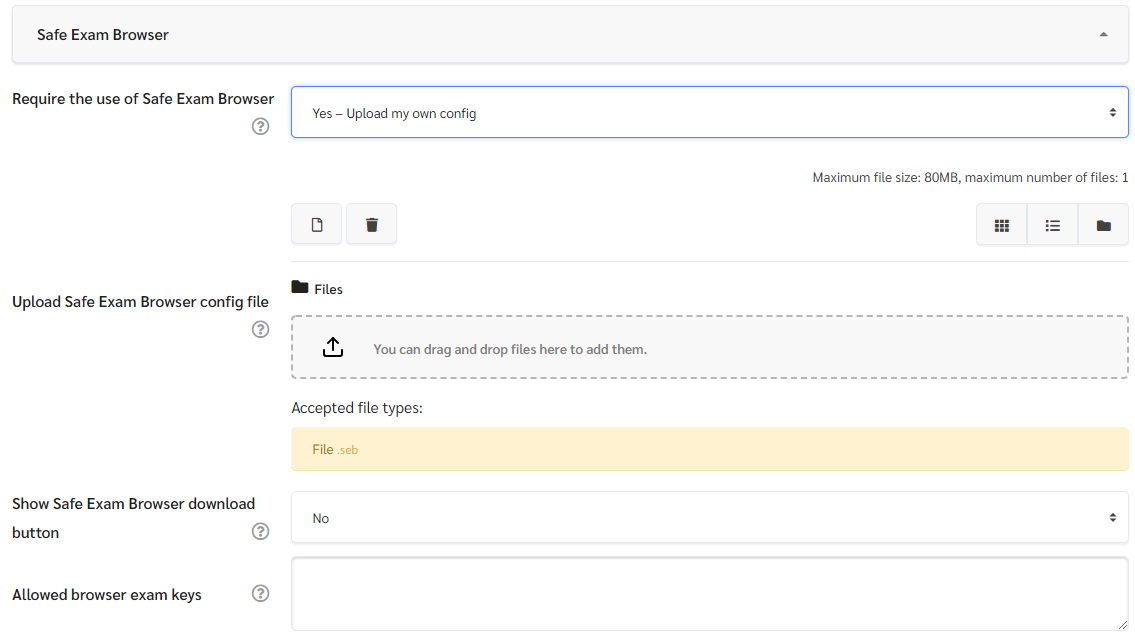Switch file view to folder tree
This screenshot has width=1135, height=635.
click(1103, 226)
